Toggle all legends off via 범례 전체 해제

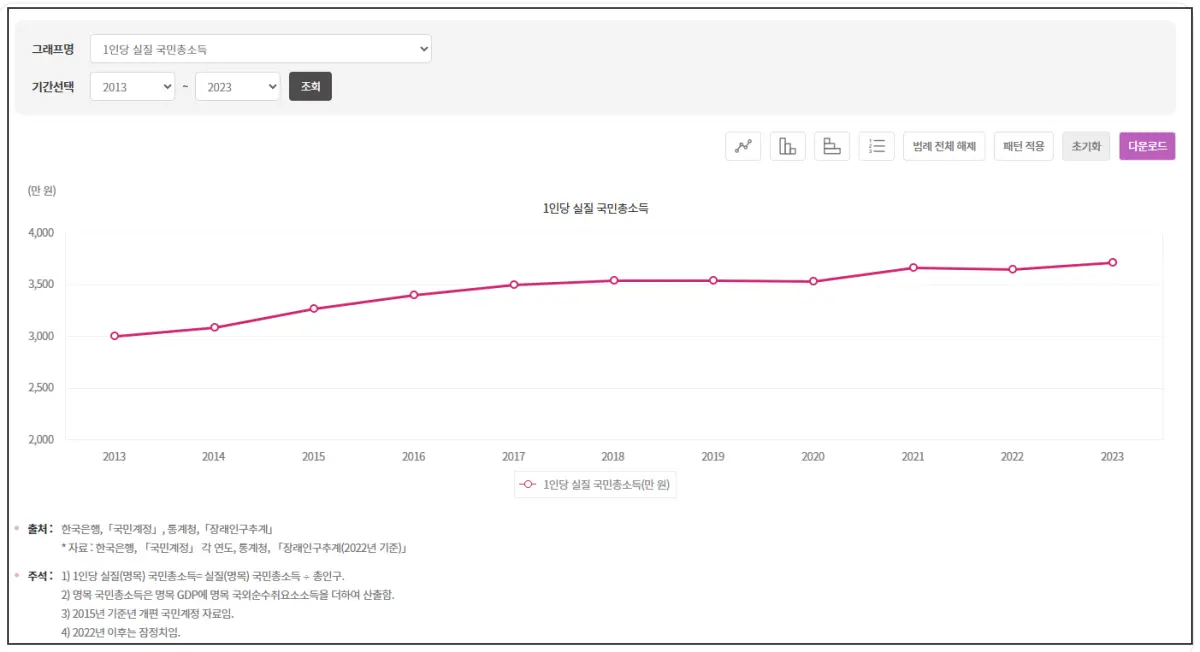pos(943,145)
